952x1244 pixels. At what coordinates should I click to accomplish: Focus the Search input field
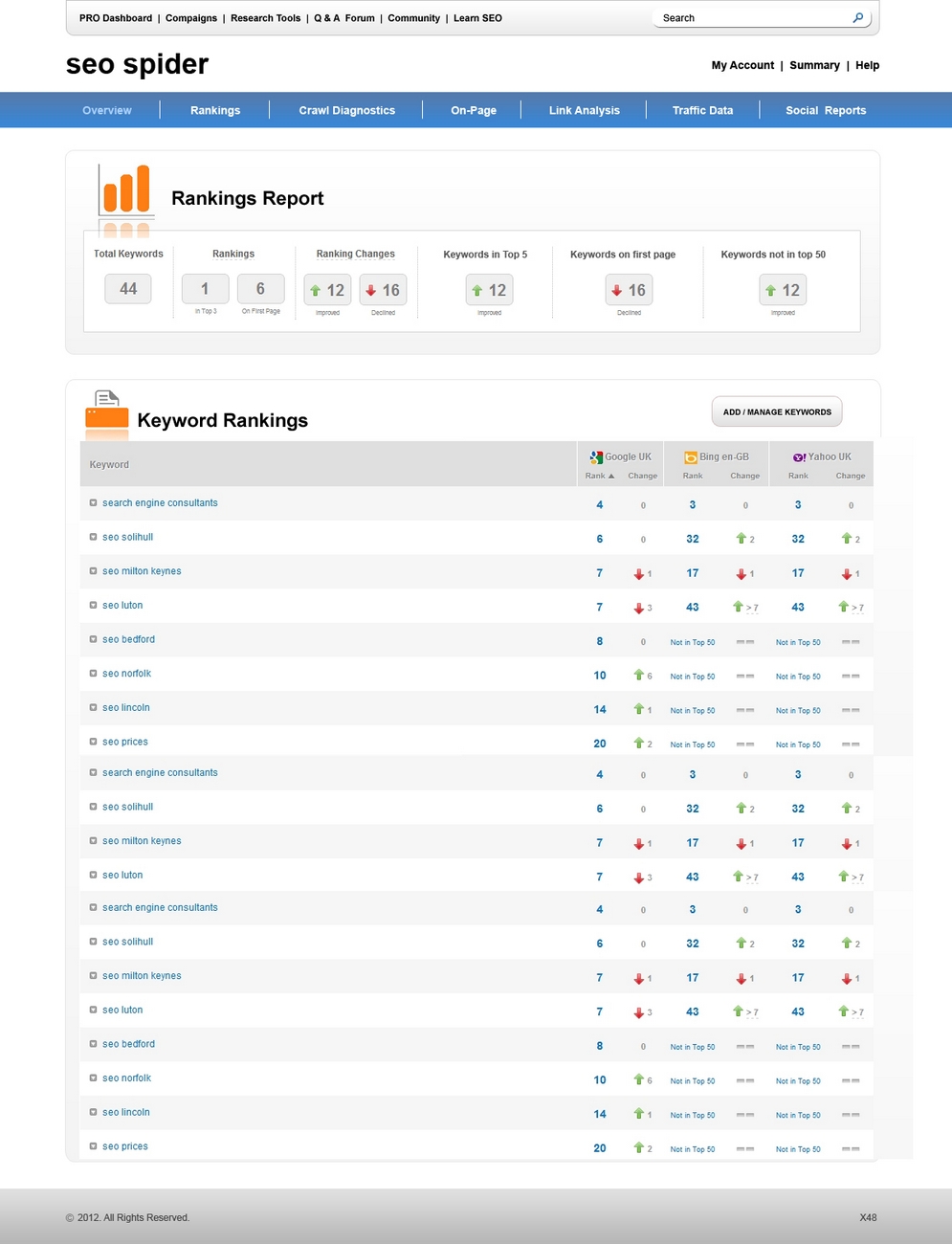click(751, 18)
